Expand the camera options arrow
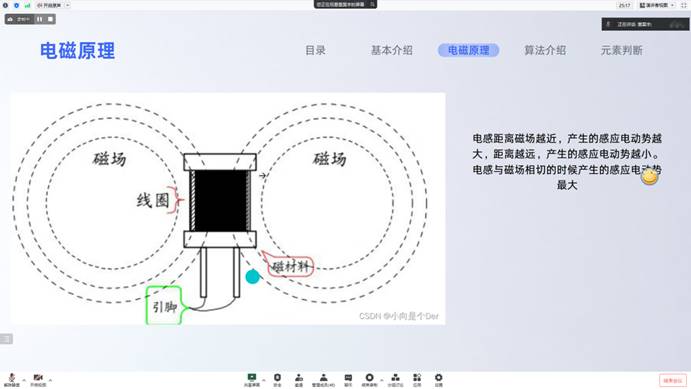 pyautogui.click(x=50, y=379)
